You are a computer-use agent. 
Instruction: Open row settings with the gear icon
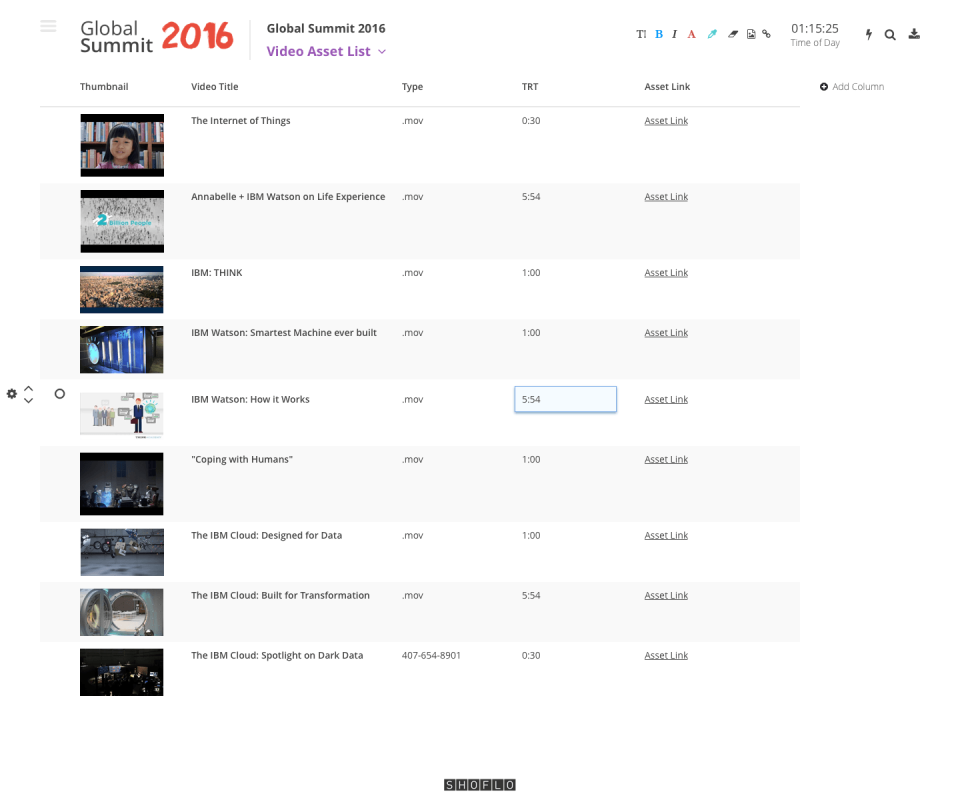click(x=11, y=393)
